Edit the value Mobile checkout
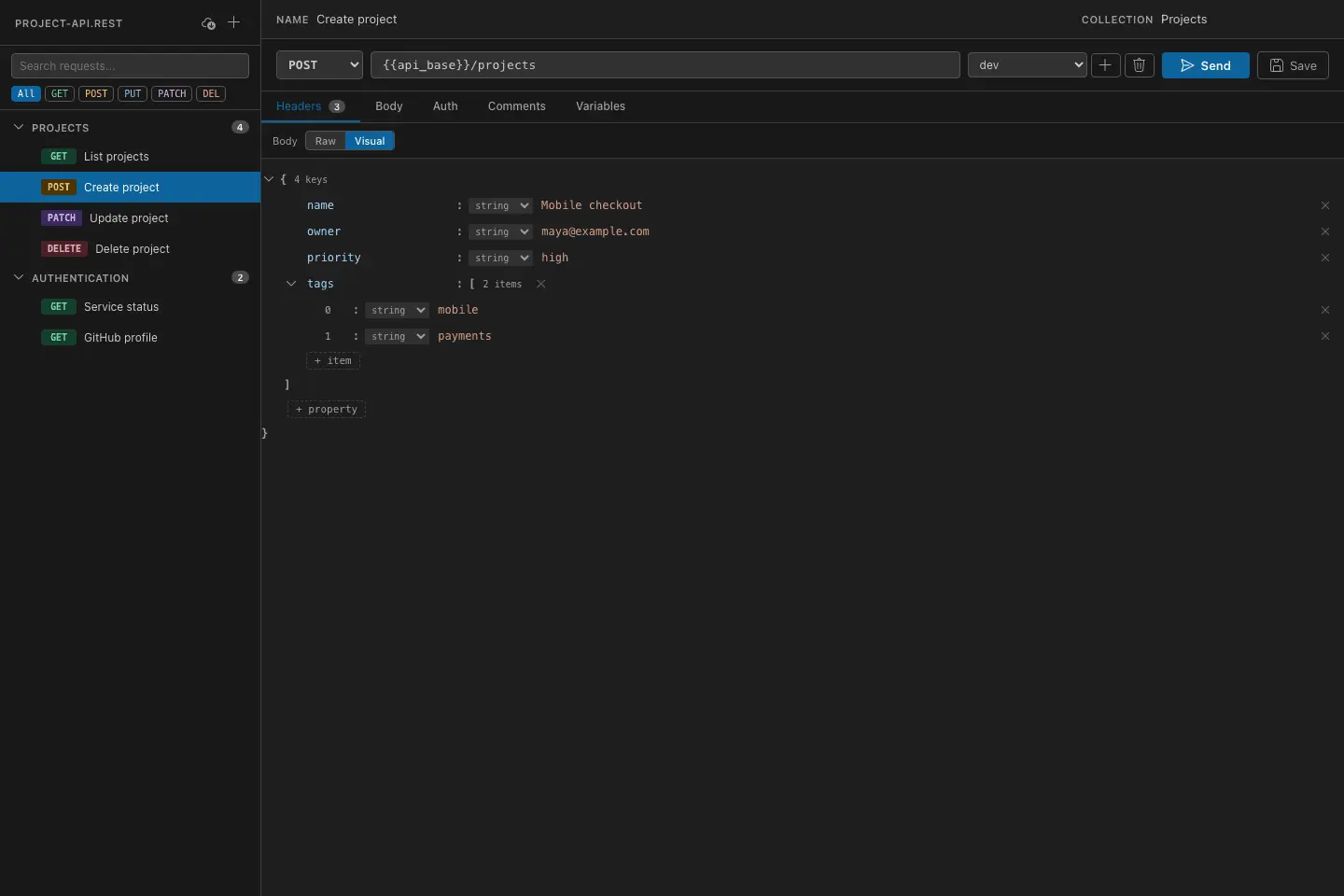 point(592,205)
